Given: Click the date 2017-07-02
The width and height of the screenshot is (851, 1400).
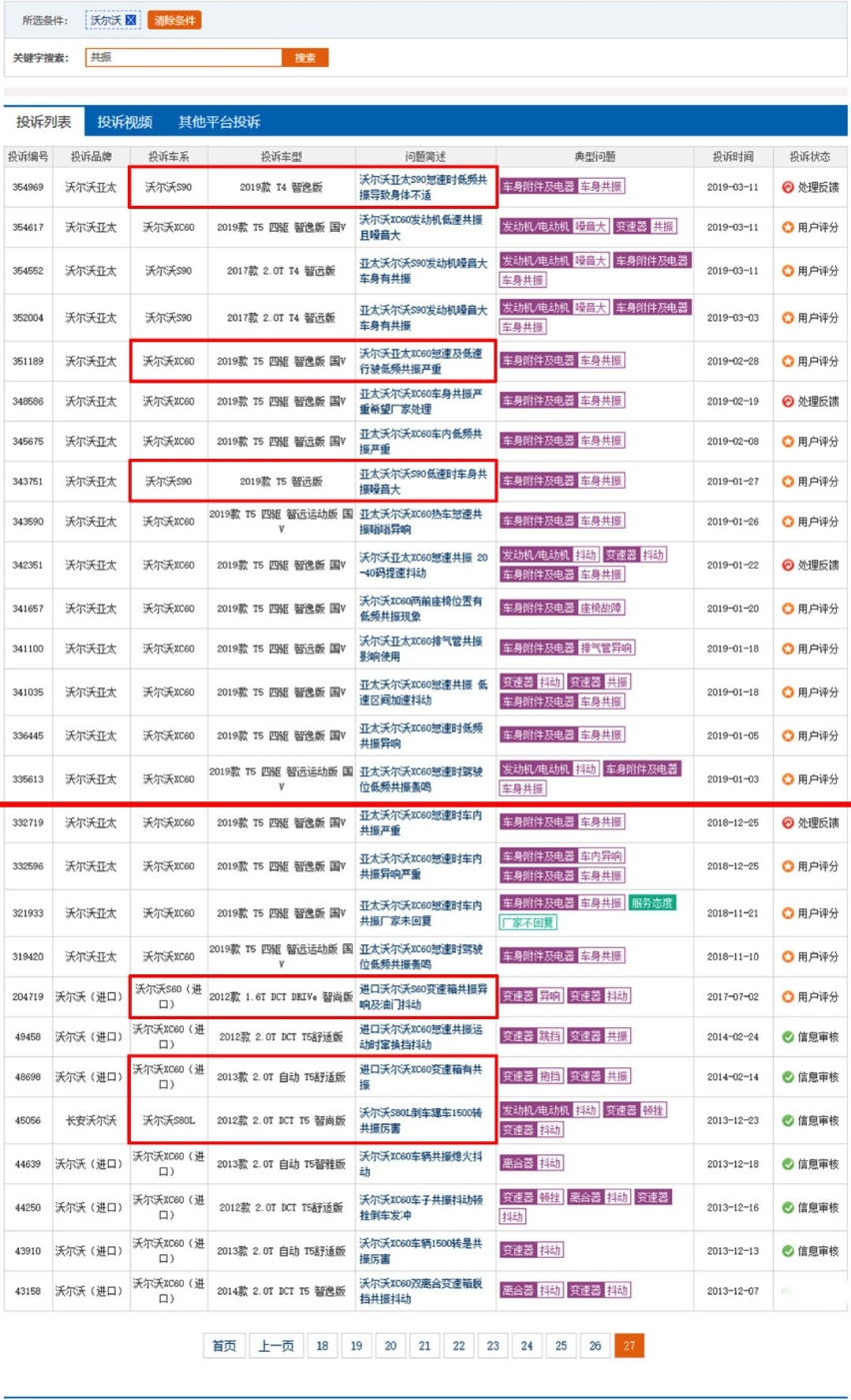Looking at the screenshot, I should (x=733, y=996).
